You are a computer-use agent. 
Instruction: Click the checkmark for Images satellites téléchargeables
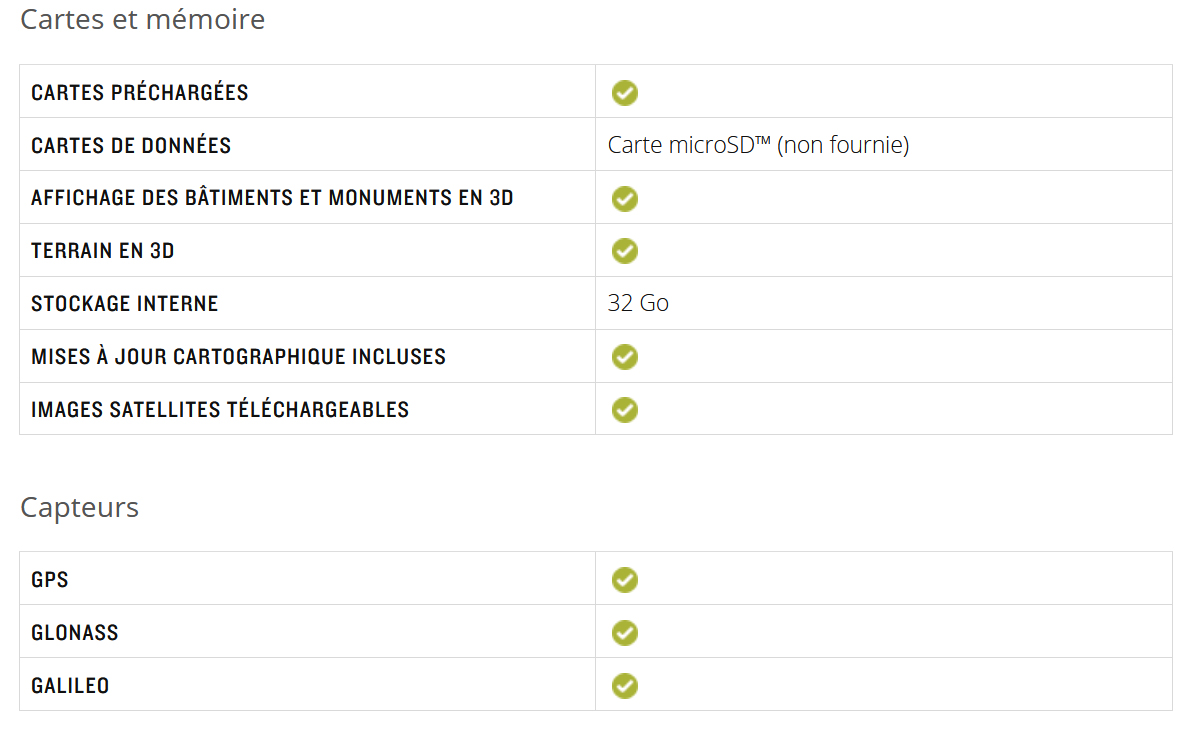(624, 410)
